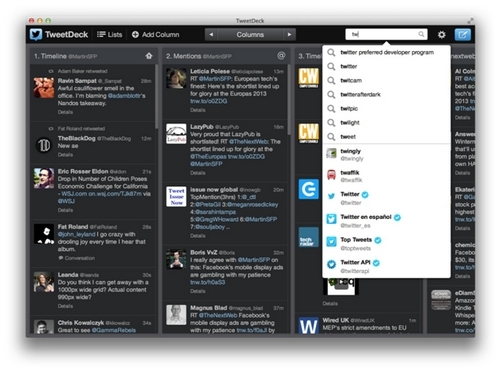
Task: Click the Timeline column scrollbar
Action: tap(156, 97)
